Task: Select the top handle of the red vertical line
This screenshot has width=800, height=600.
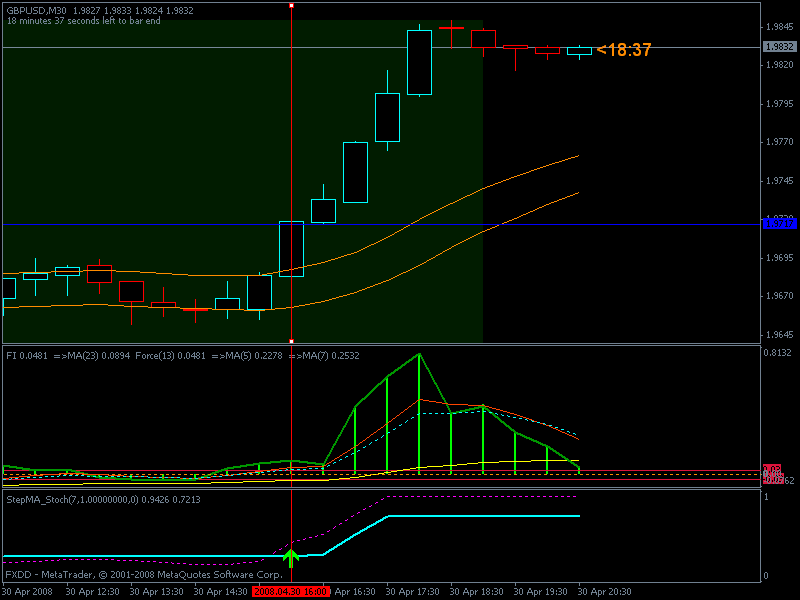Action: pos(291,6)
